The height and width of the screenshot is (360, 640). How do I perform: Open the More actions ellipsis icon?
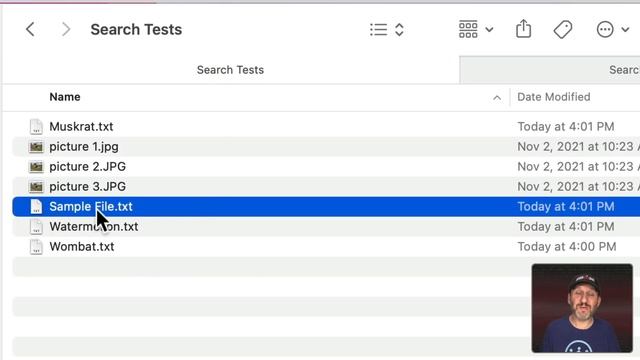(605, 29)
